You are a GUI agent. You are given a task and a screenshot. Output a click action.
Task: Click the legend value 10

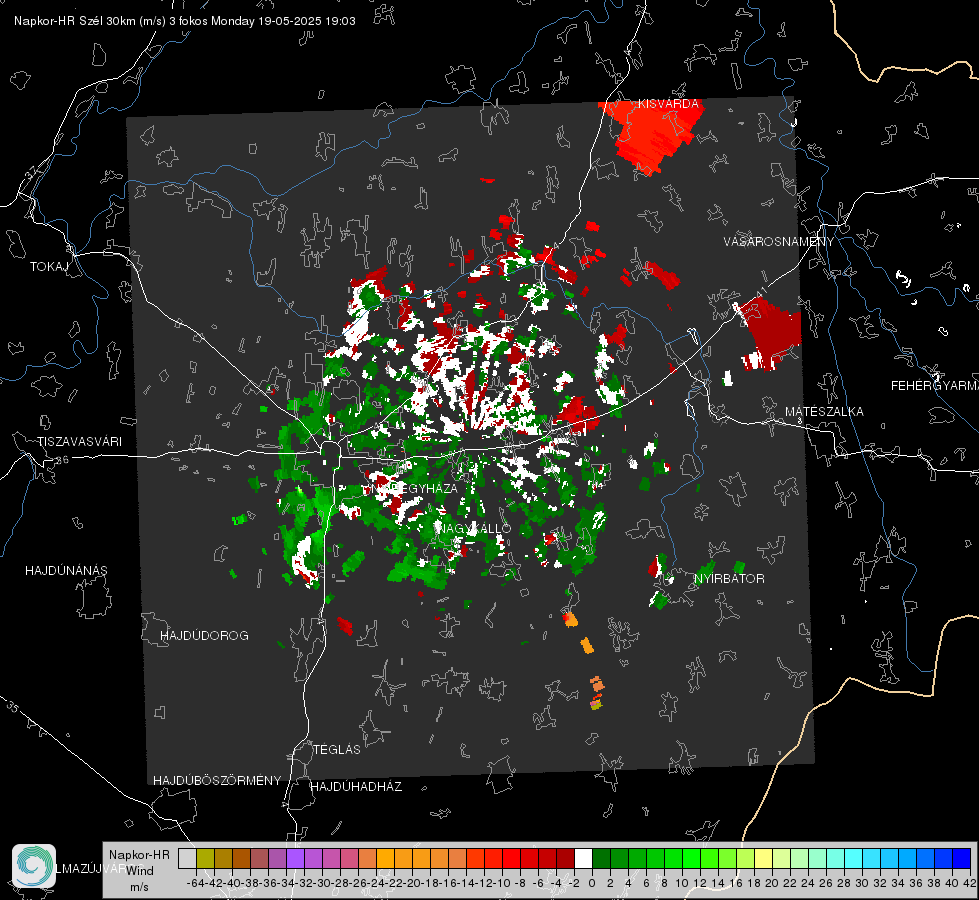pos(681,883)
